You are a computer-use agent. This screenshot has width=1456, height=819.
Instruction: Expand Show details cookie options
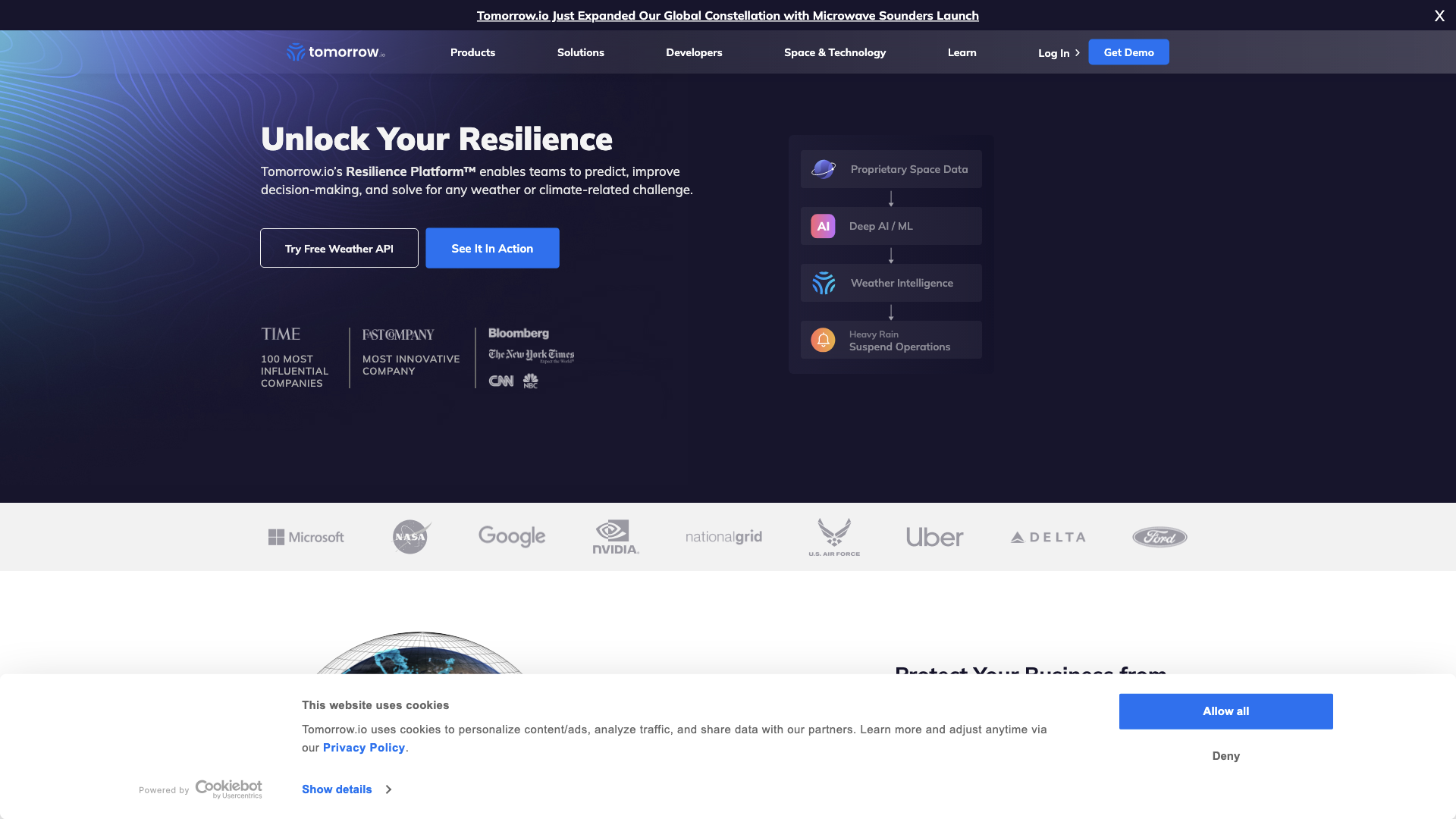[348, 789]
